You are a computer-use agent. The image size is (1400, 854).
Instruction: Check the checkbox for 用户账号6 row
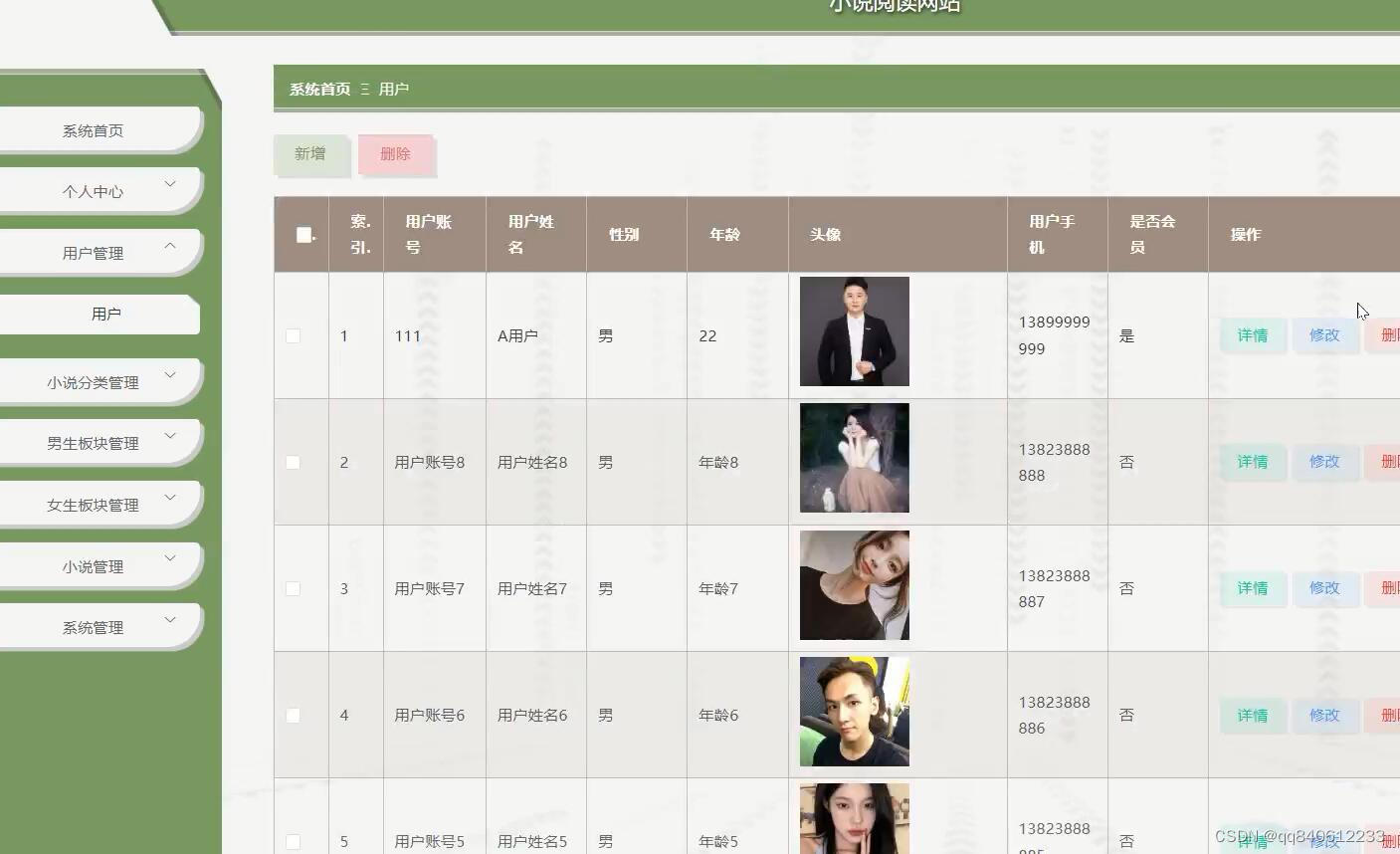tap(293, 716)
